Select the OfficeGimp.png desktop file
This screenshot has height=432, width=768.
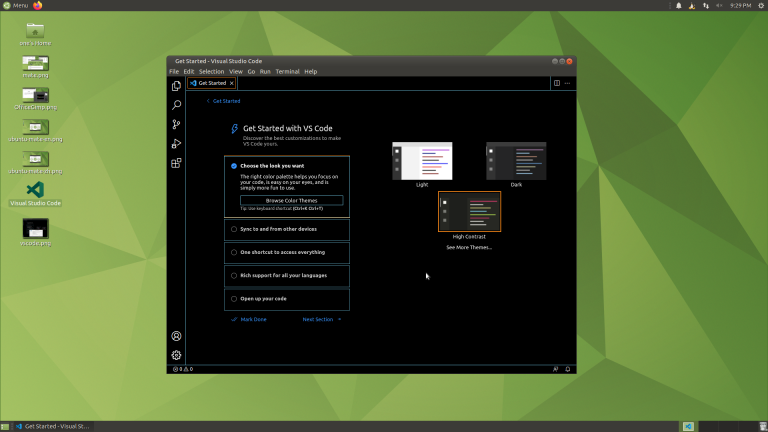35,98
